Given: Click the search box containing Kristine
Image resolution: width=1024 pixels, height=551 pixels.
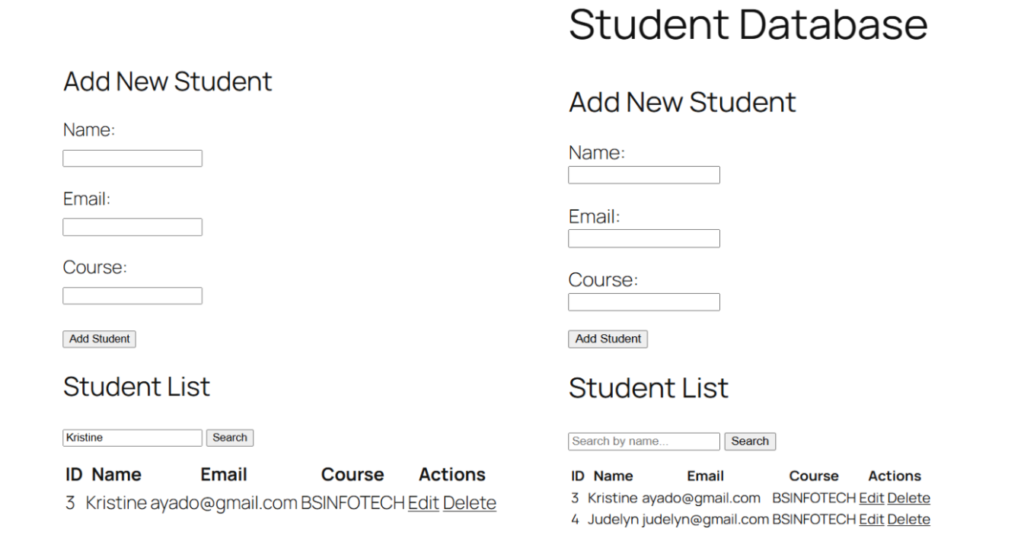Looking at the screenshot, I should 132,438.
